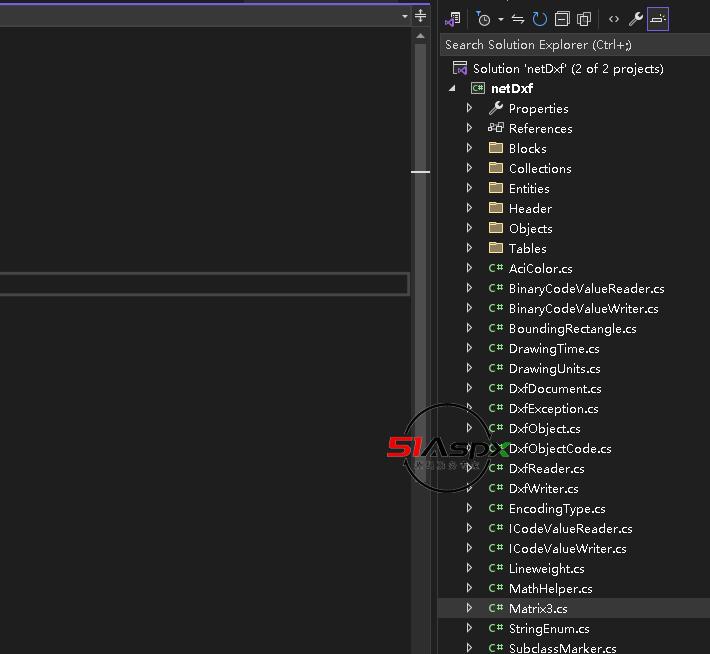Select the Solution 'netDxf' root node
This screenshot has height=654, width=710.
coord(568,69)
